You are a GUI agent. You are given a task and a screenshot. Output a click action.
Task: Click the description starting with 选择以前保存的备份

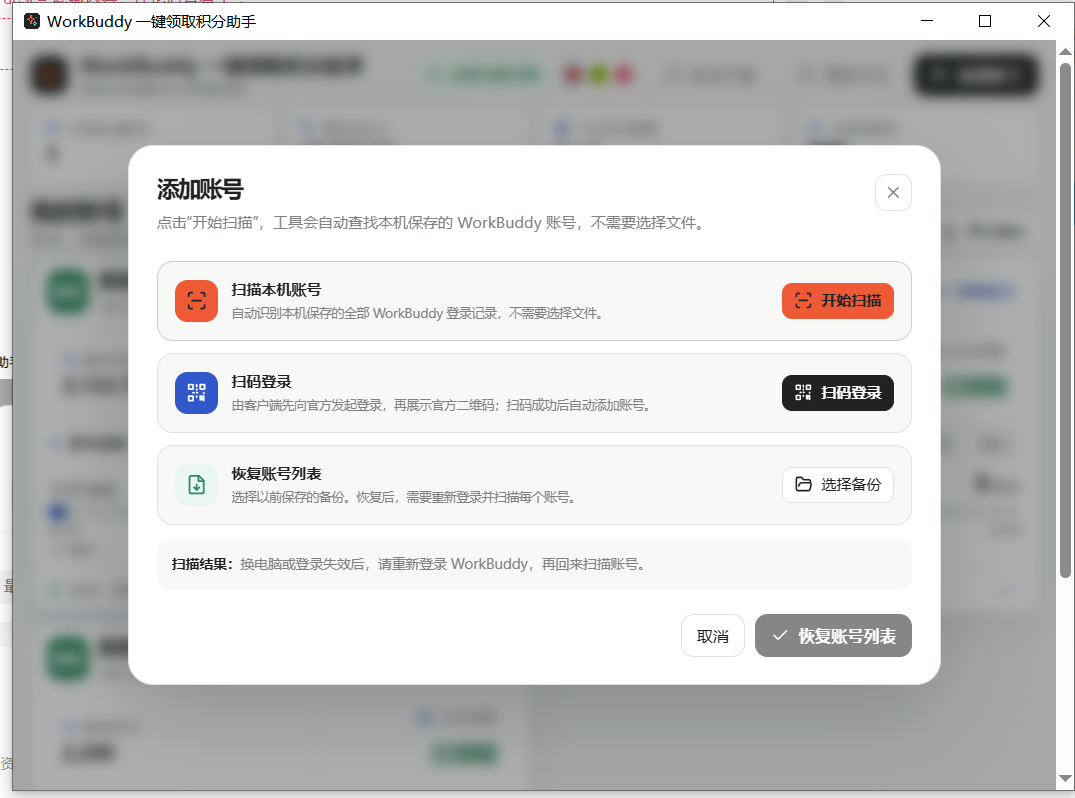[x=403, y=497]
